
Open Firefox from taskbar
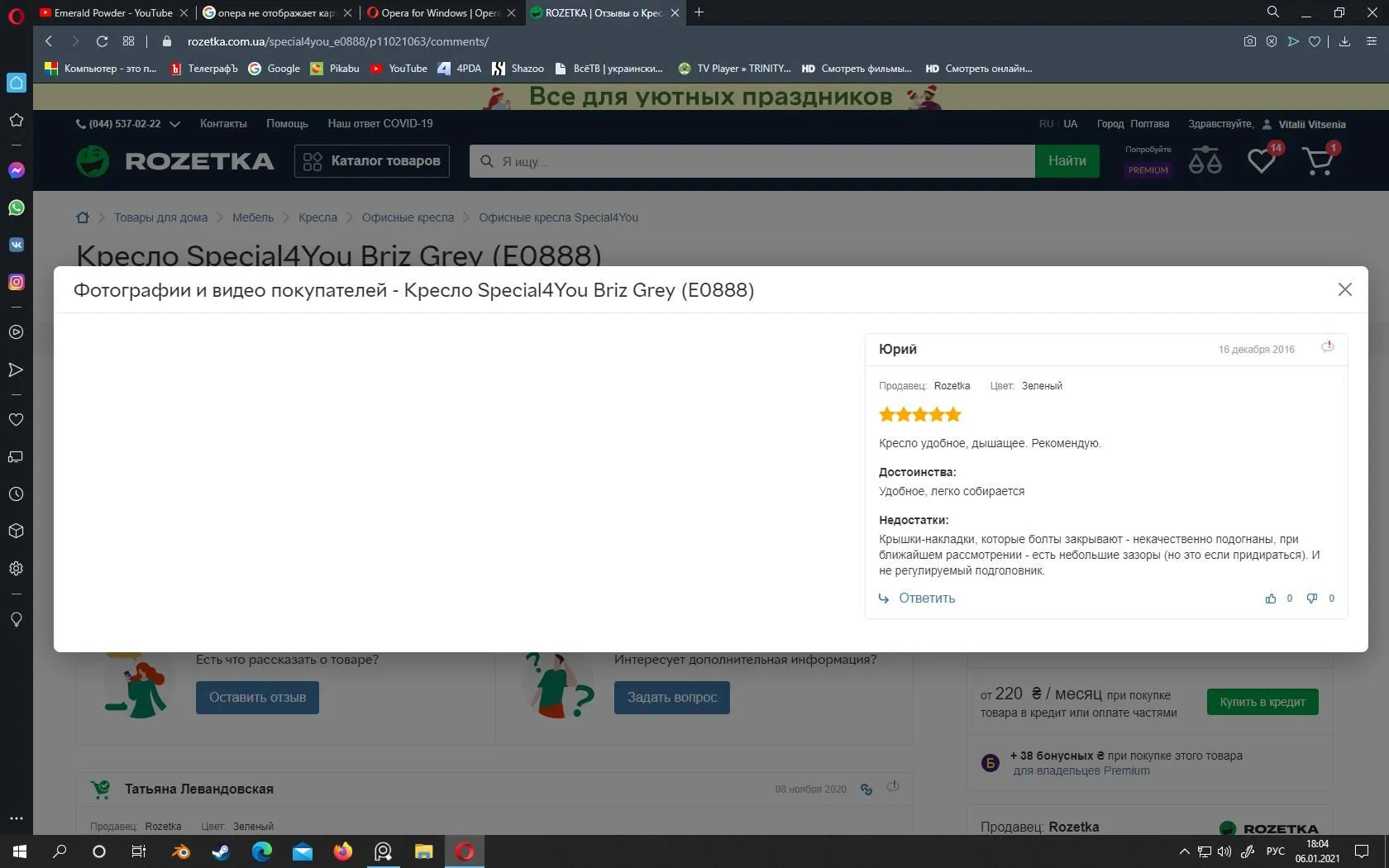point(342,851)
